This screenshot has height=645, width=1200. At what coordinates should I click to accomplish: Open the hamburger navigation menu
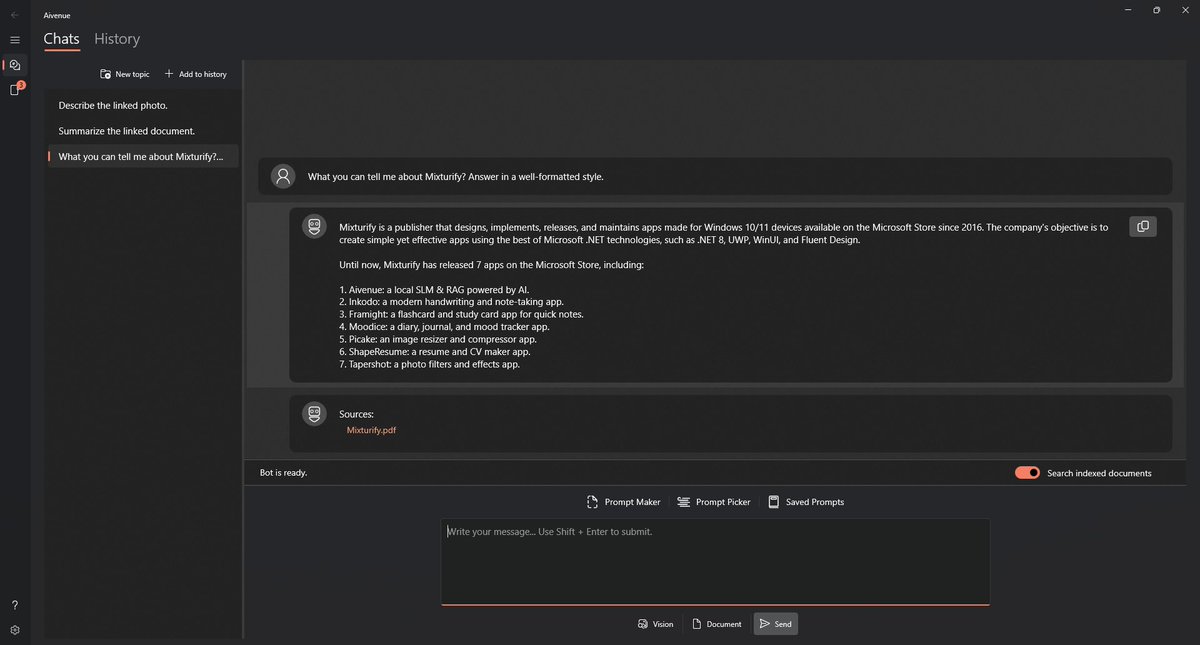pyautogui.click(x=15, y=40)
